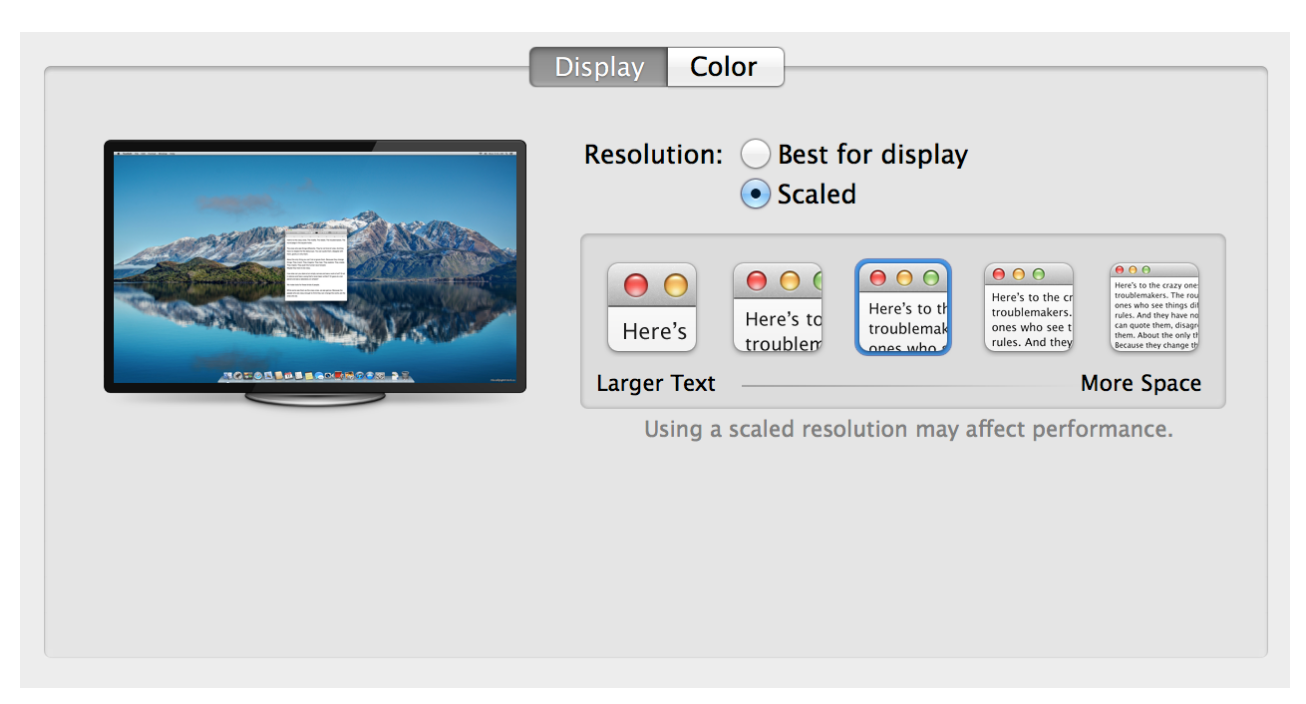
Task: Click the line between Larger Text and More Space
Action: (x=900, y=385)
